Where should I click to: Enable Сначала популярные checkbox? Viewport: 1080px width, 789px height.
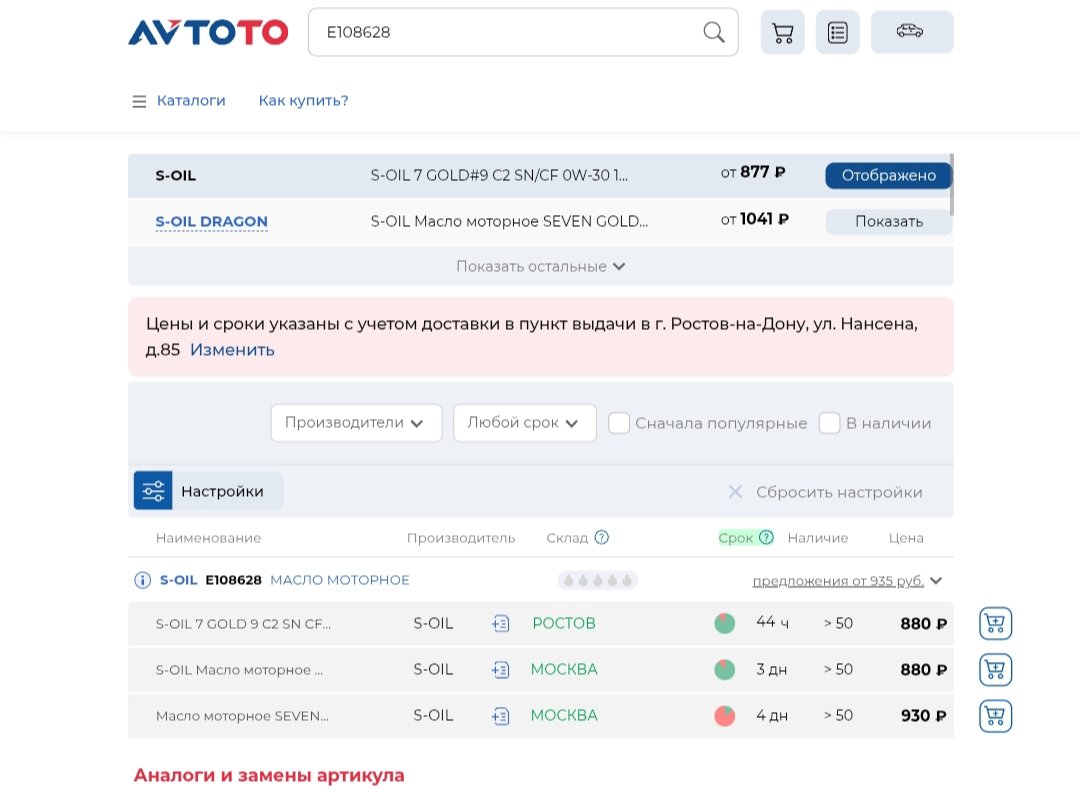(619, 423)
